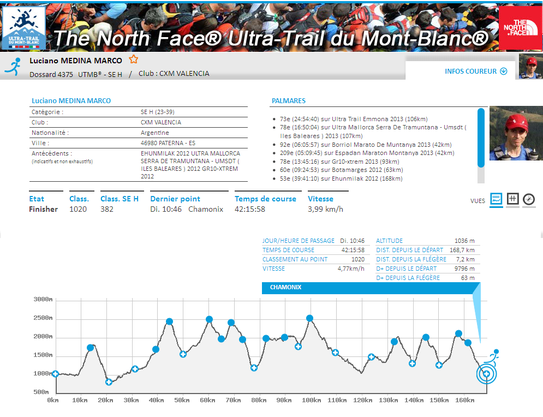Click the 'Luciano MEDINA MARCO' blue section heading
Viewport: 543px width, 417px height.
click(71, 101)
